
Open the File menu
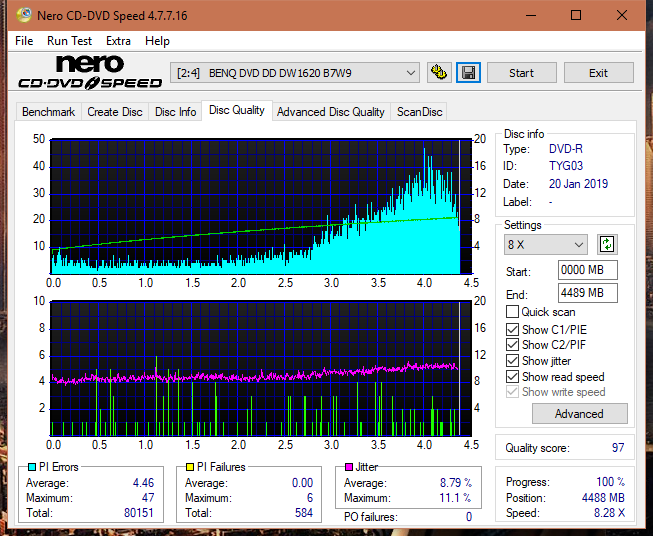(24, 41)
